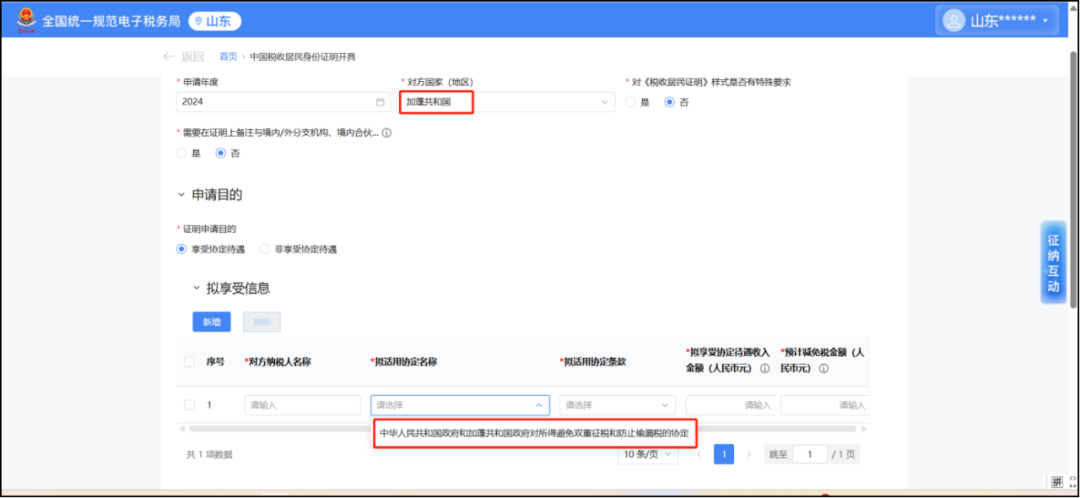
Task: Collapse the 申请目的 section
Action: [x=181, y=195]
